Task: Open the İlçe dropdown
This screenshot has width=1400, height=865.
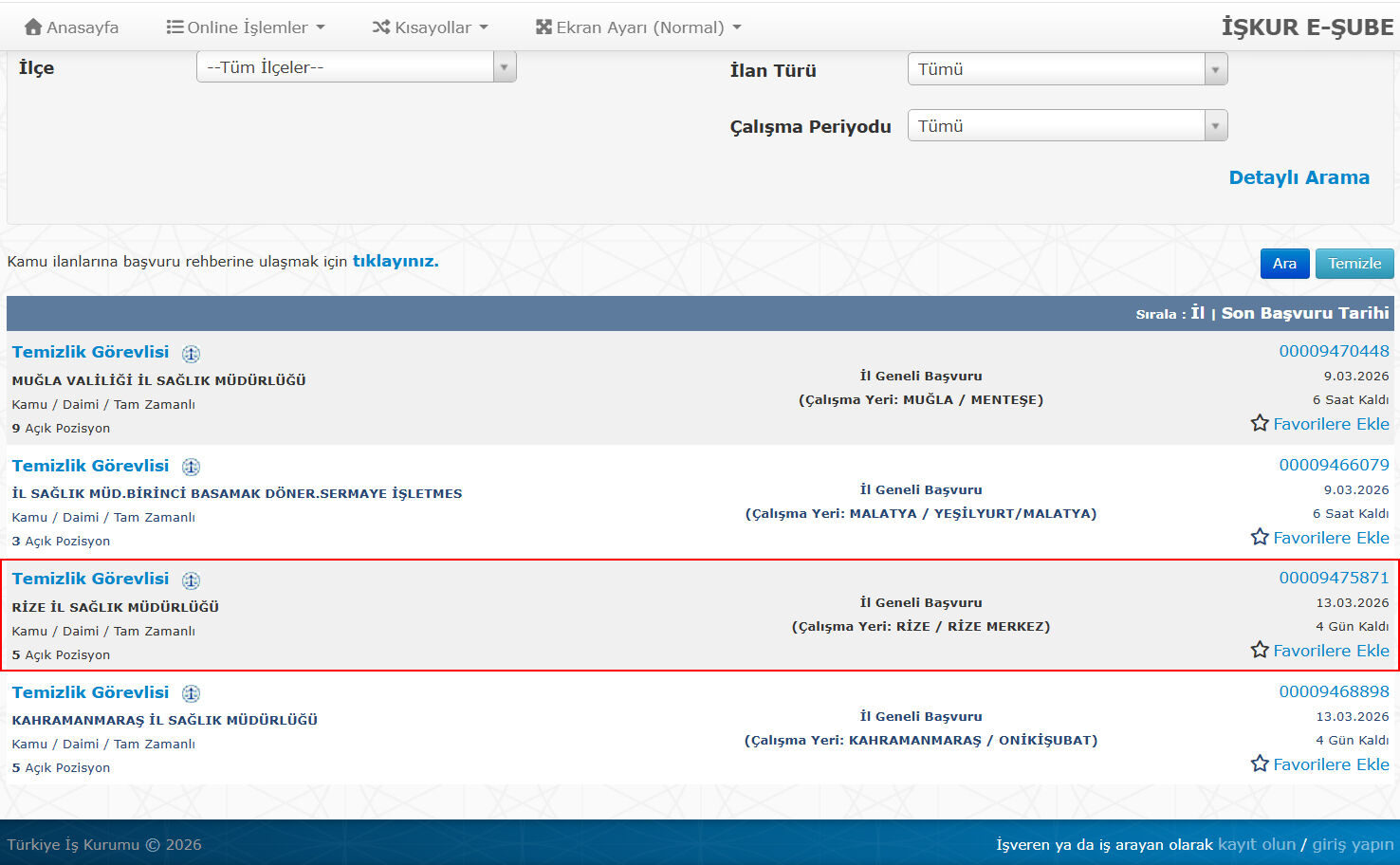Action: point(356,67)
